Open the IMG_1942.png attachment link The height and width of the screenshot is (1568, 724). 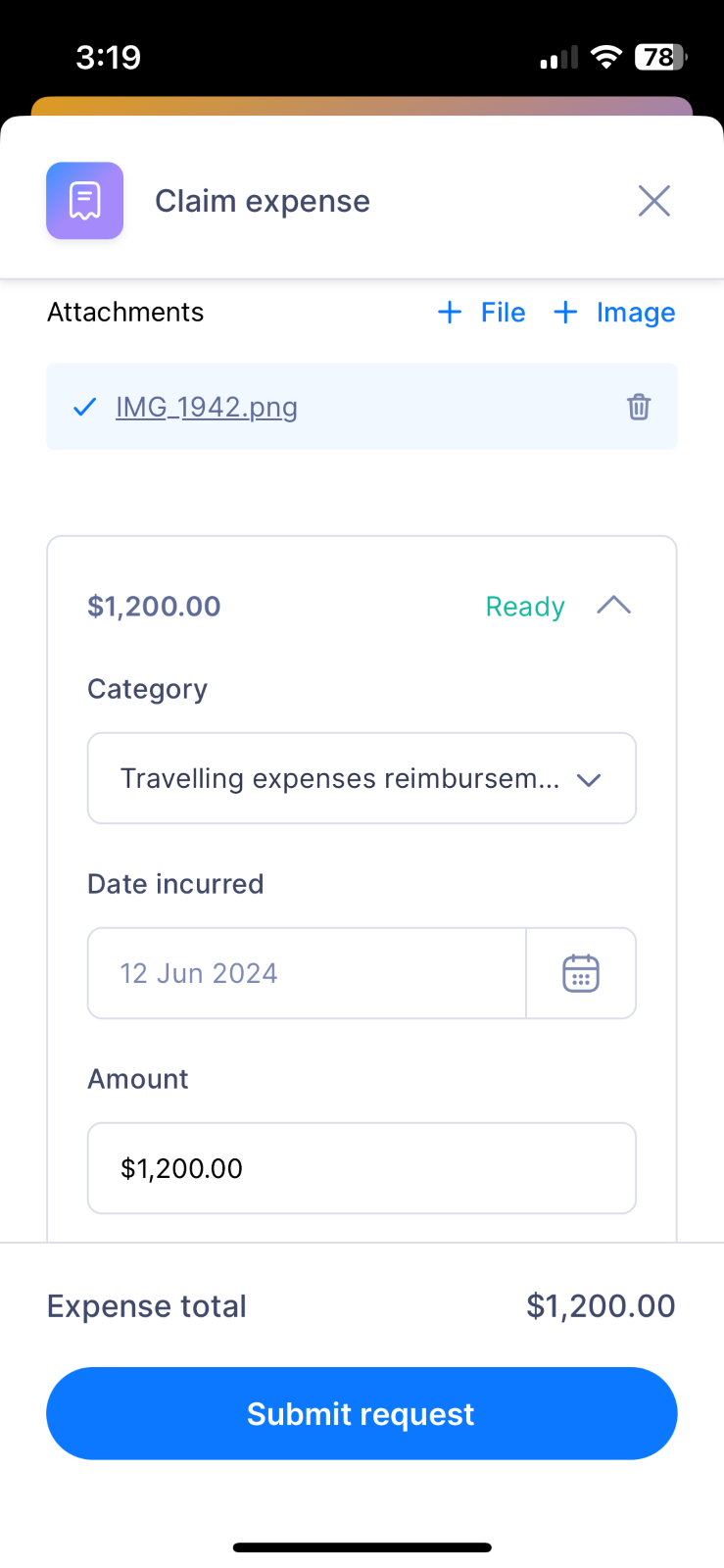[x=207, y=407]
